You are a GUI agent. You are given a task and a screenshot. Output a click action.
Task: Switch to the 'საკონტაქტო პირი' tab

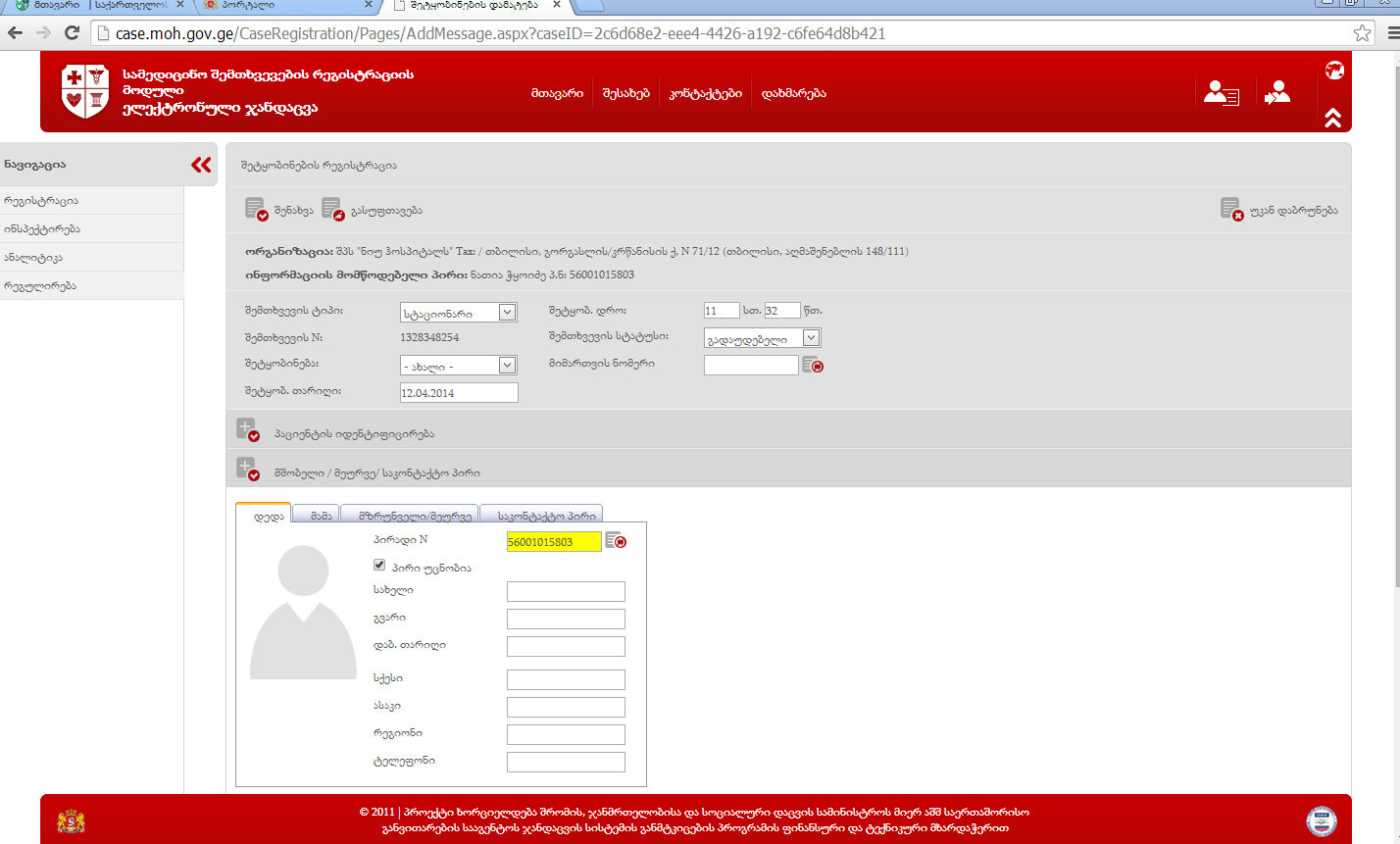click(545, 516)
